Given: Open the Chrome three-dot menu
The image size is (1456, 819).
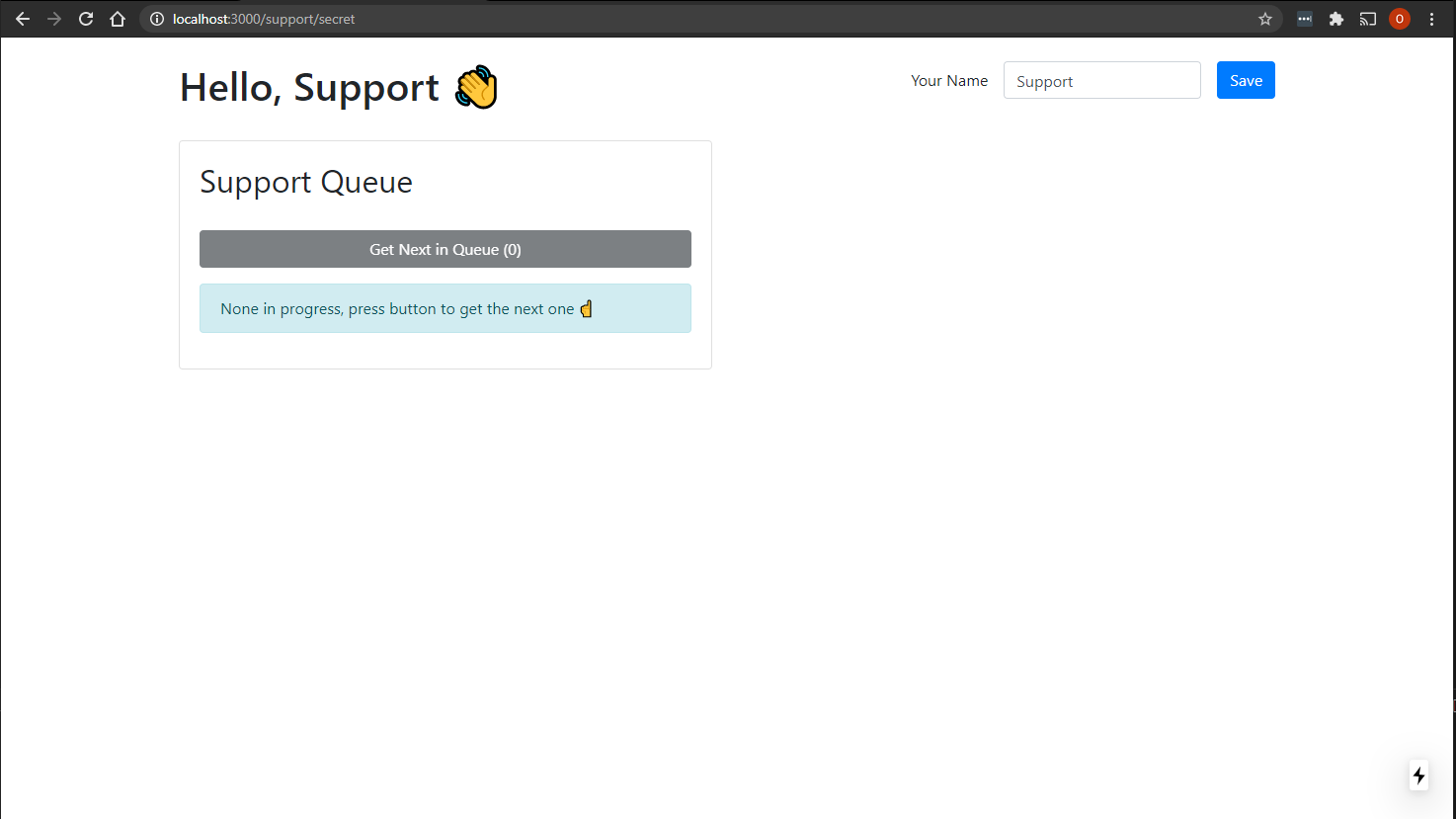Looking at the screenshot, I should (x=1431, y=18).
